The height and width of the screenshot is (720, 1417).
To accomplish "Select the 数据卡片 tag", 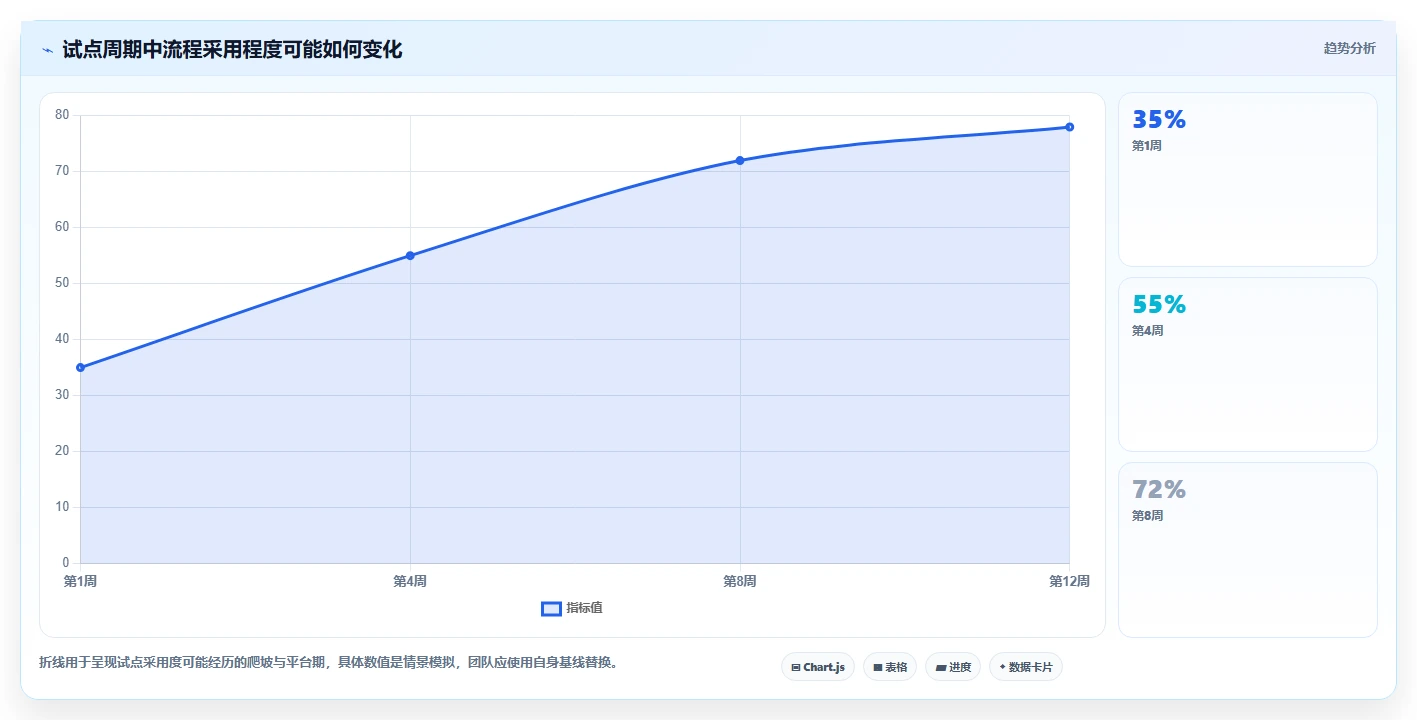I will [x=1025, y=667].
